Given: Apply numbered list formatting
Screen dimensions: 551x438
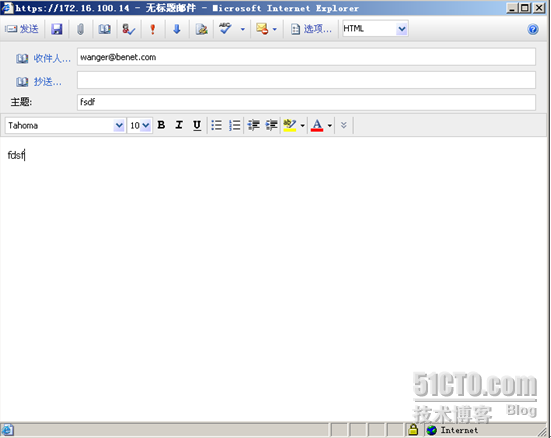Looking at the screenshot, I should pos(235,125).
